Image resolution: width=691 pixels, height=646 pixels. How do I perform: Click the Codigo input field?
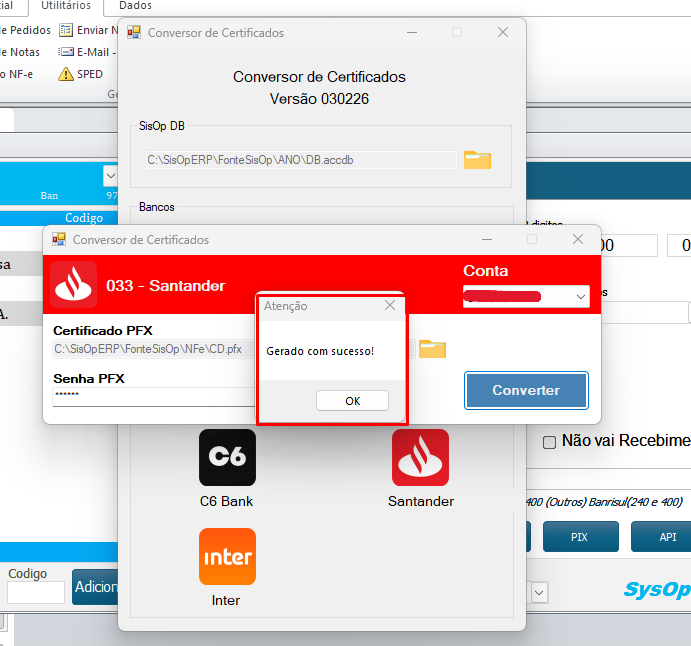click(36, 593)
